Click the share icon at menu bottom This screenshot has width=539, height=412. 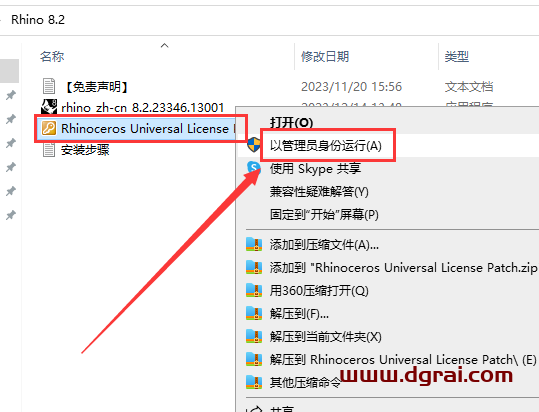point(255,409)
